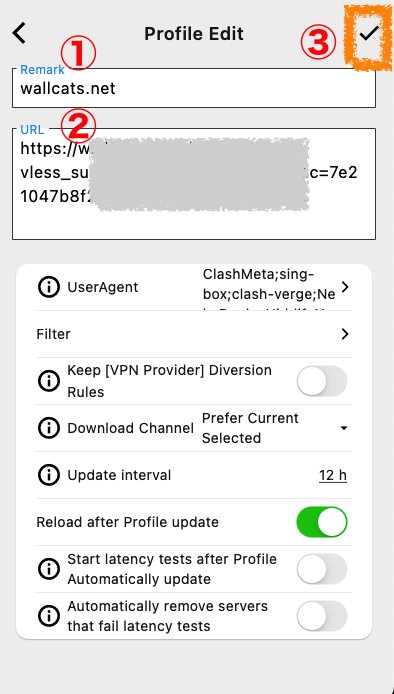This screenshot has height=694, width=394.
Task: View info about Update interval
Action: tap(49, 475)
